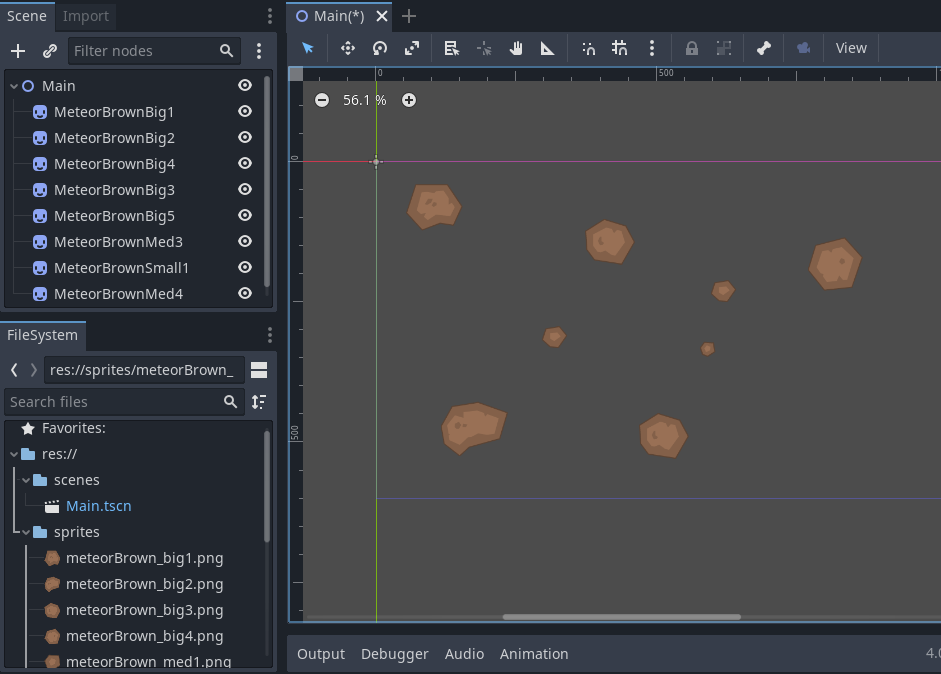Activate the Move Mode tool

tap(348, 48)
